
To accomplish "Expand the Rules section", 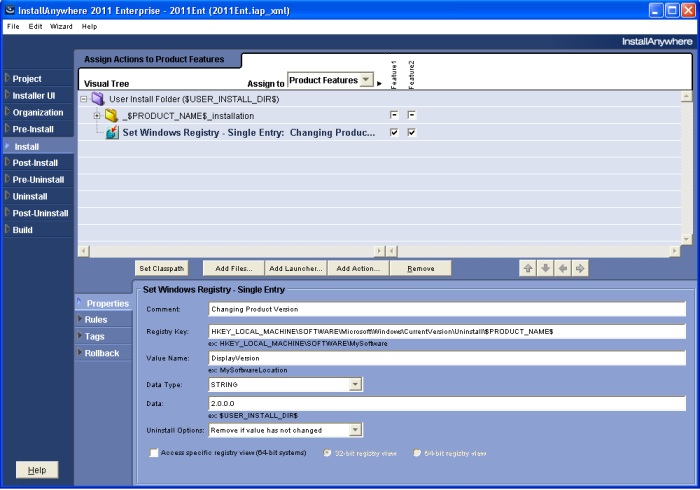I will (x=96, y=320).
